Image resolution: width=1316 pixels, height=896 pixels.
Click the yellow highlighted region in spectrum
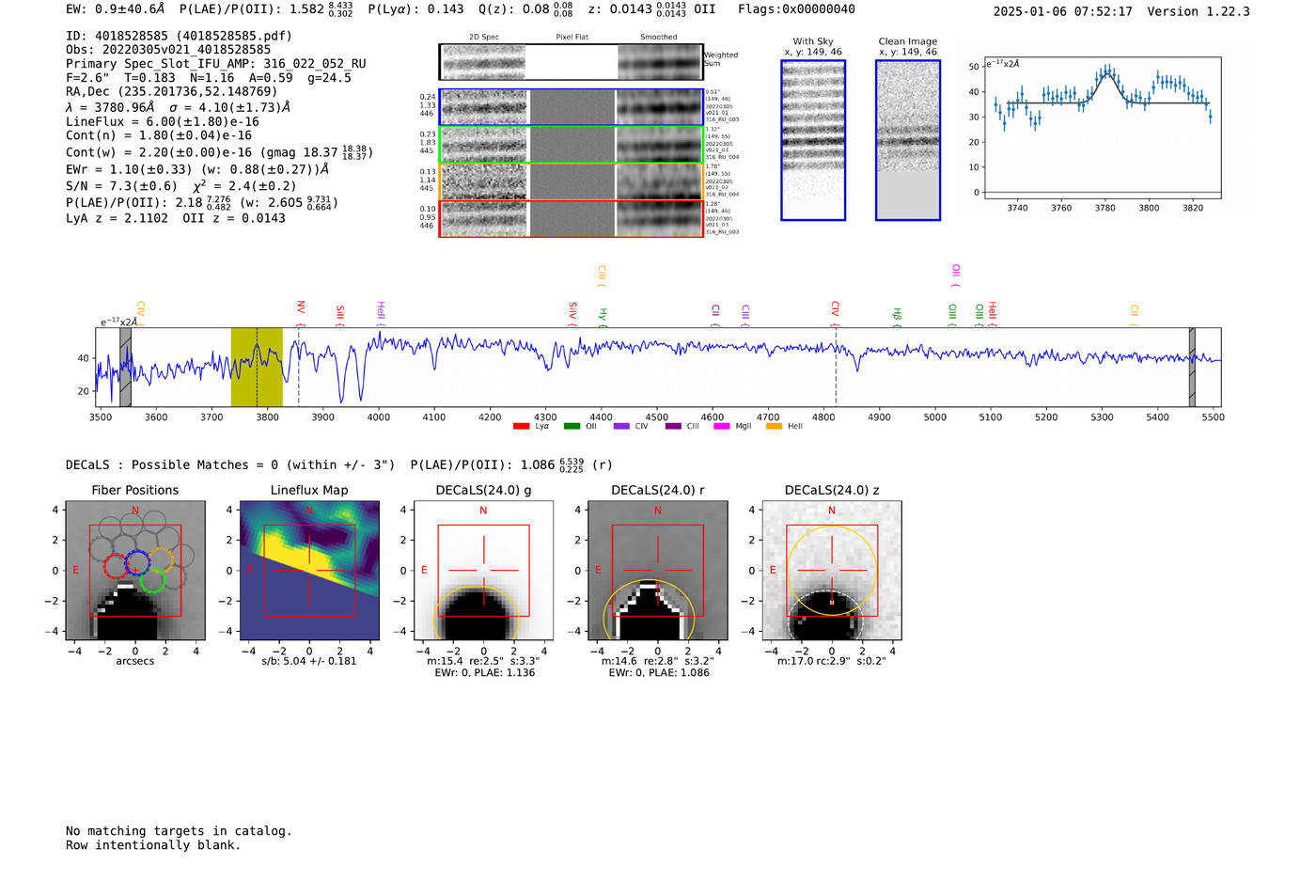pyautogui.click(x=257, y=367)
